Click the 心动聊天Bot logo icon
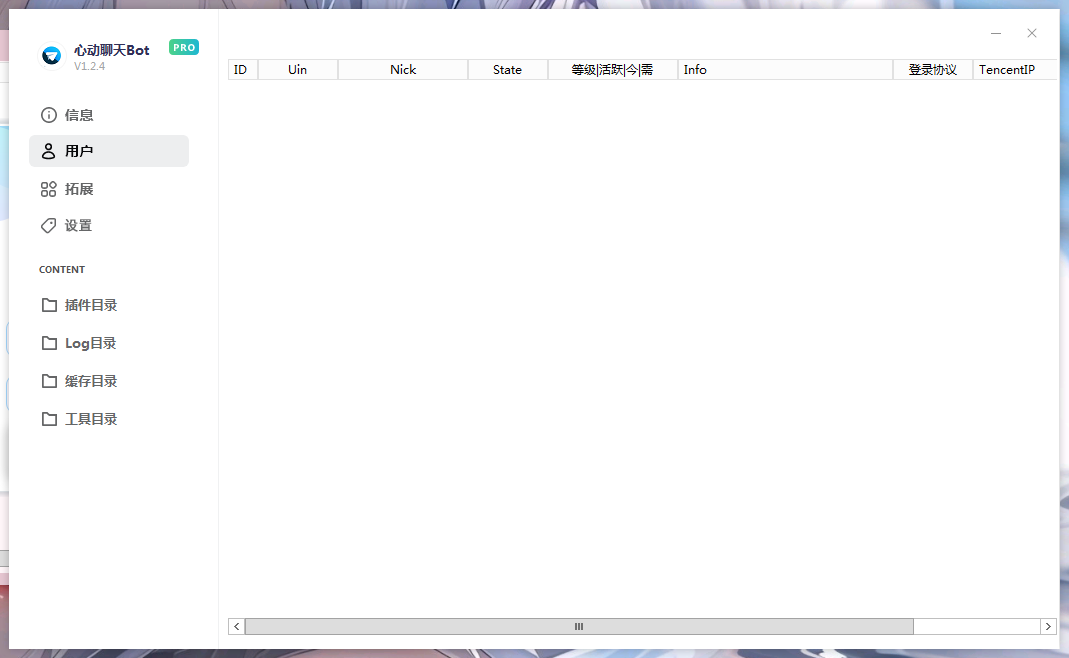Screen dimensions: 1069x658 pos(52,56)
